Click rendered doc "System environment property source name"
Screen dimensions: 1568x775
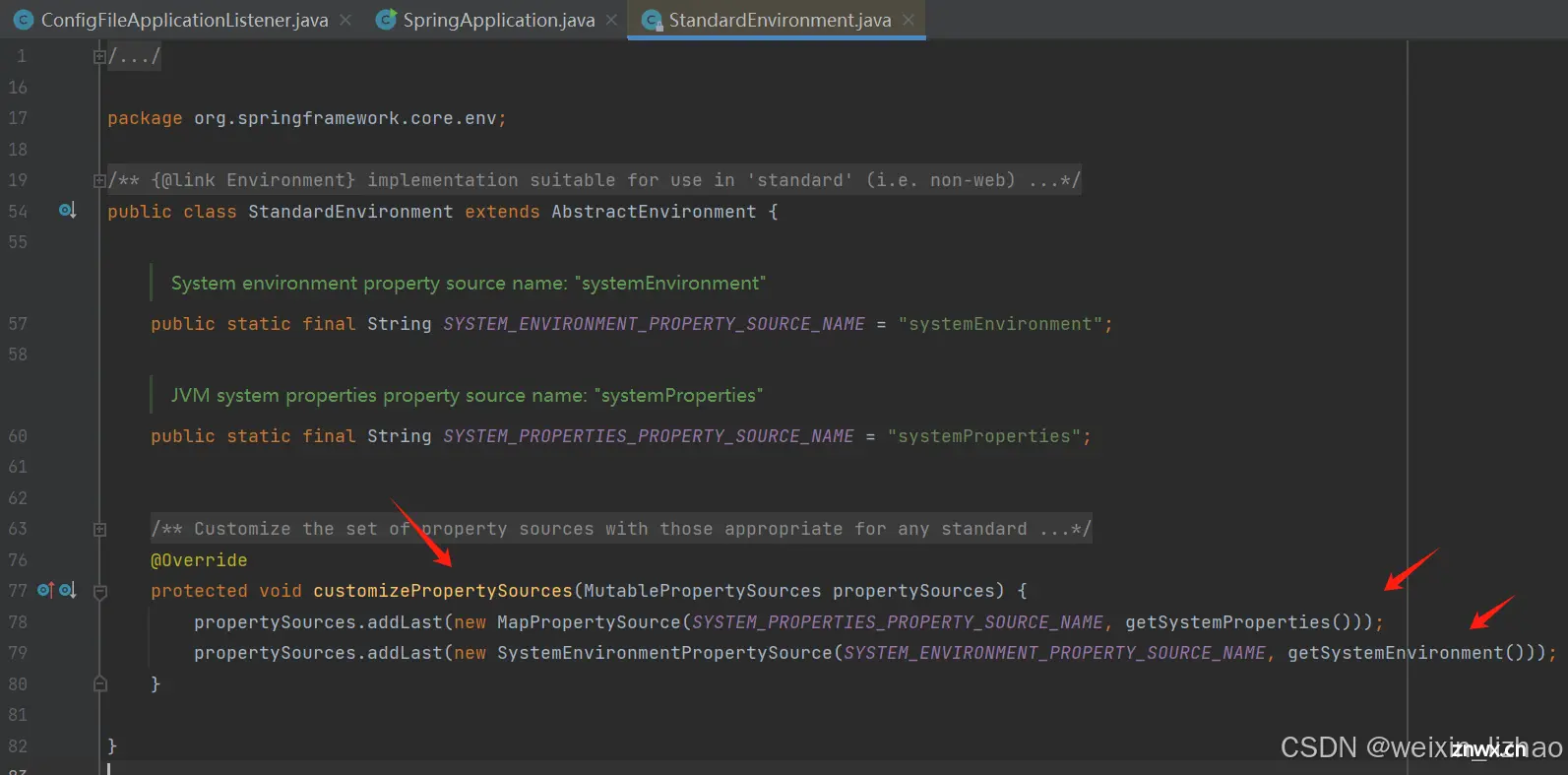469,284
